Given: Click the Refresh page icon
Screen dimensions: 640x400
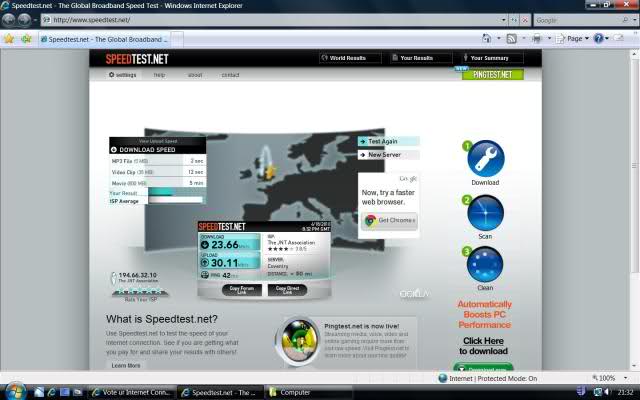Looking at the screenshot, I should pyautogui.click(x=514, y=20).
